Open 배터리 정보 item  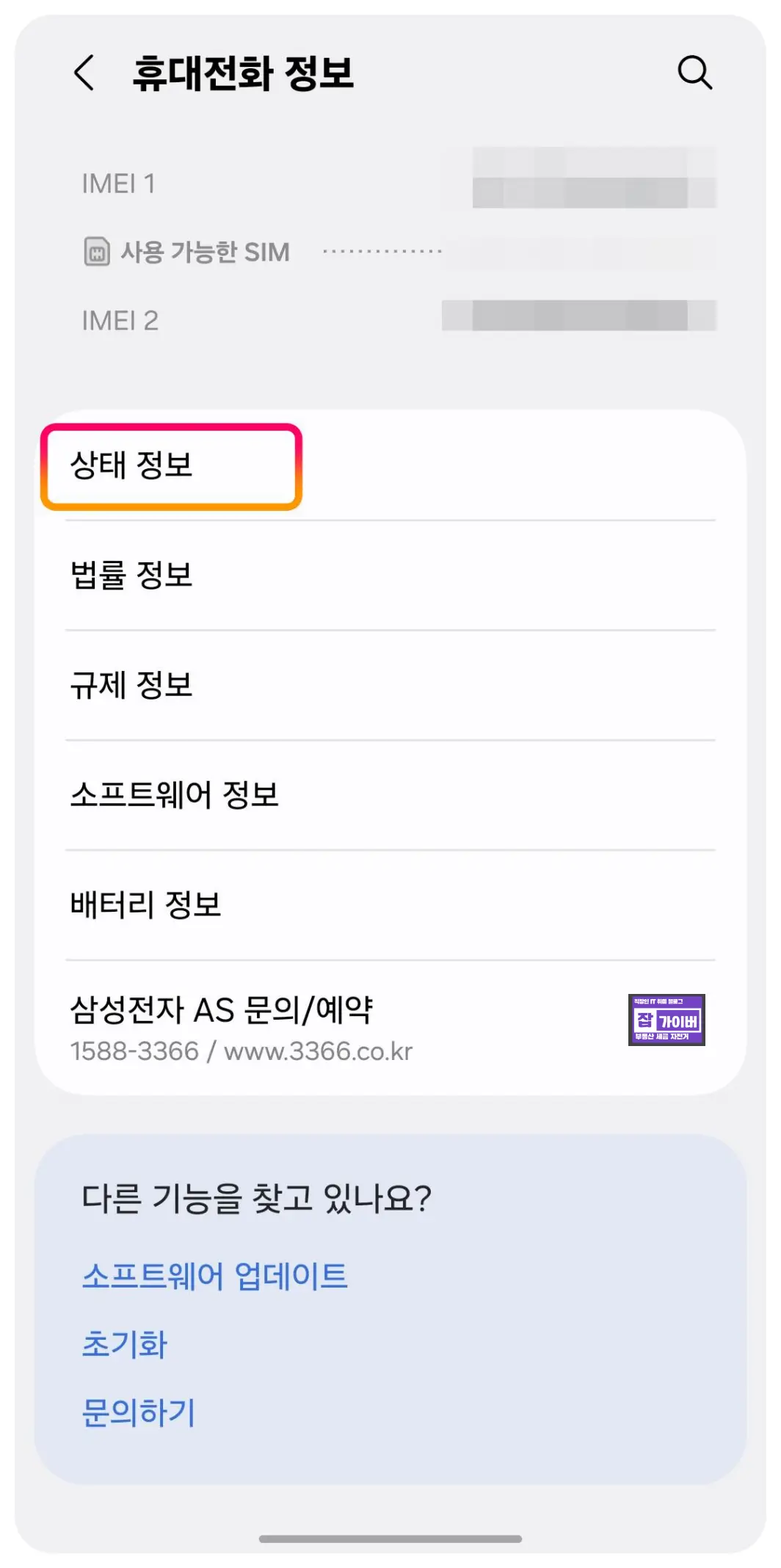[x=390, y=905]
